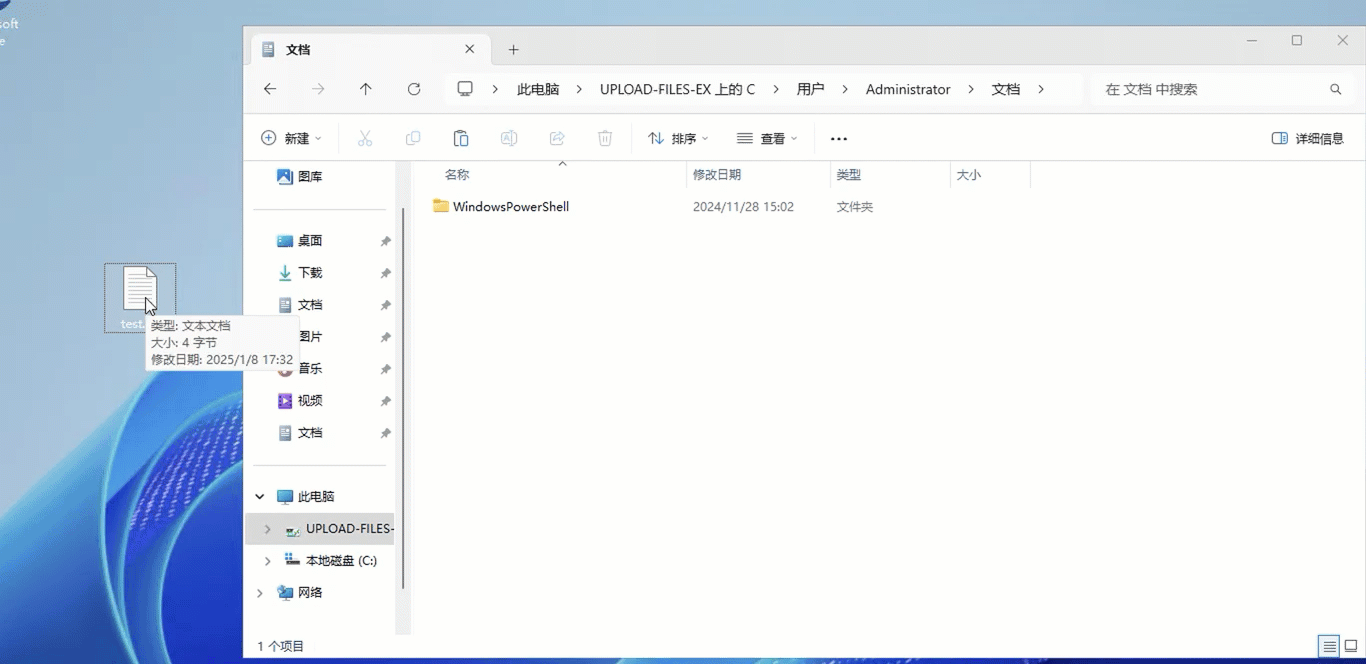This screenshot has width=1366, height=664.
Task: Click the 在 文档 中搜索 search field
Action: pos(1210,89)
